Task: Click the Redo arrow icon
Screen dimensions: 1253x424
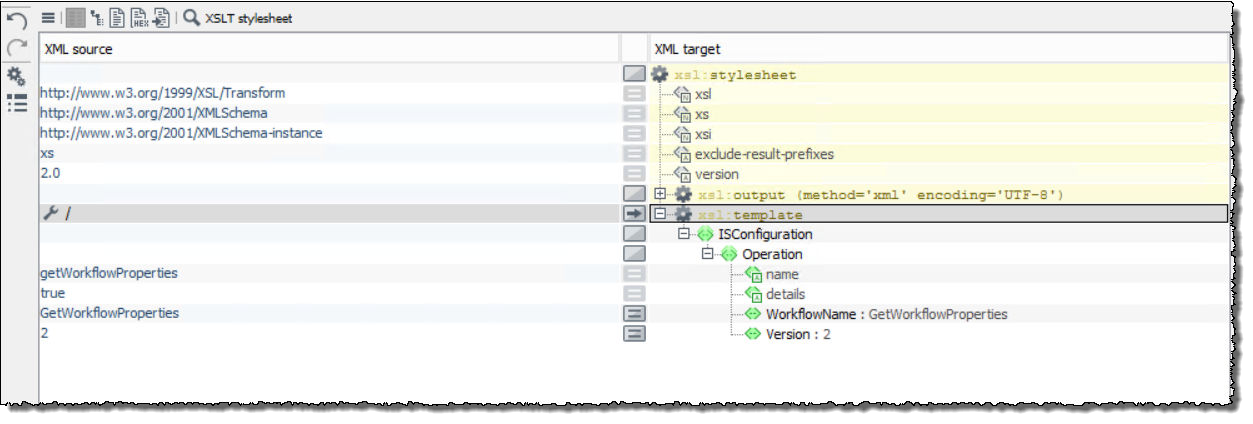Action: click(17, 48)
